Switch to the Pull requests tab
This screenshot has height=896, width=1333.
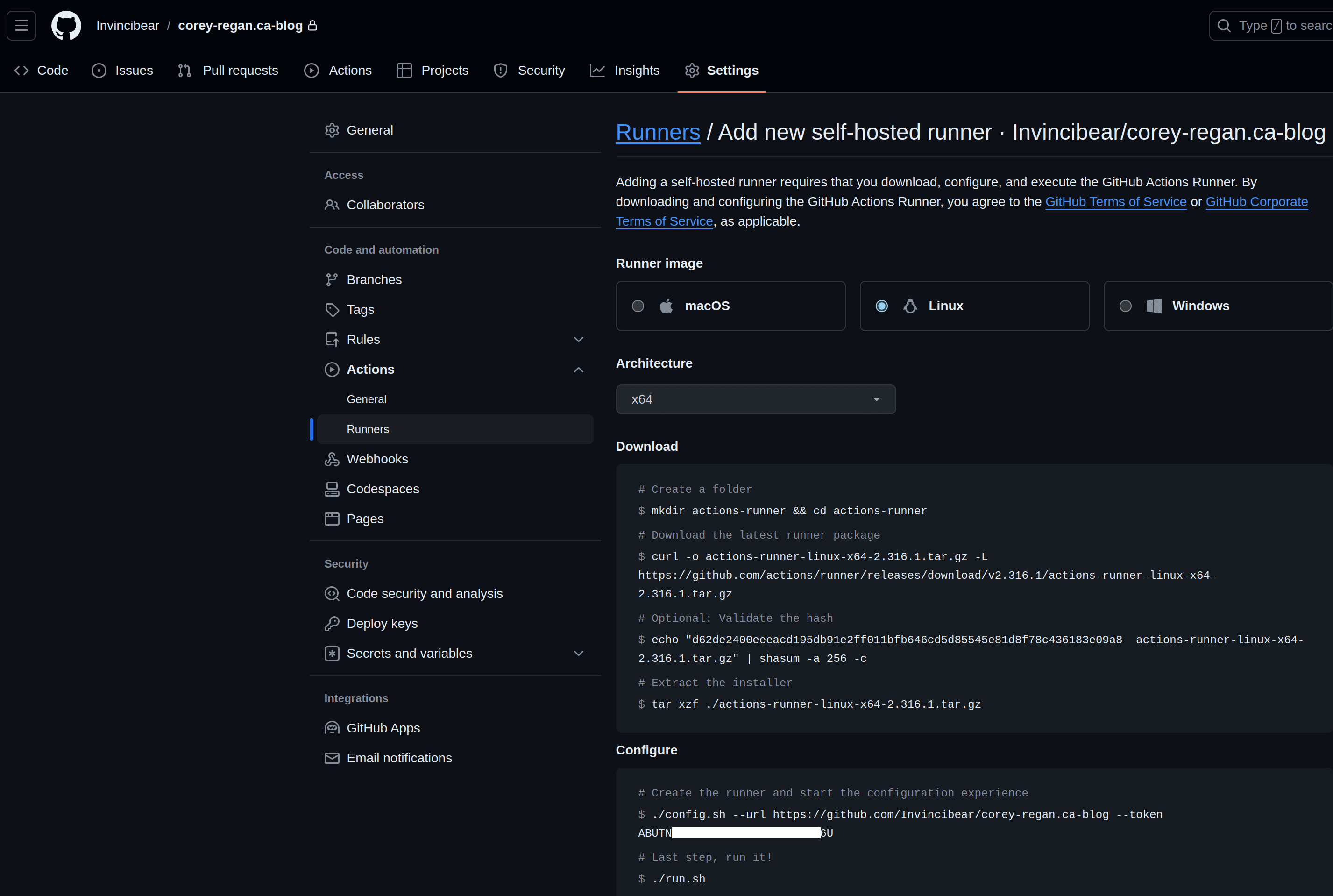(228, 70)
